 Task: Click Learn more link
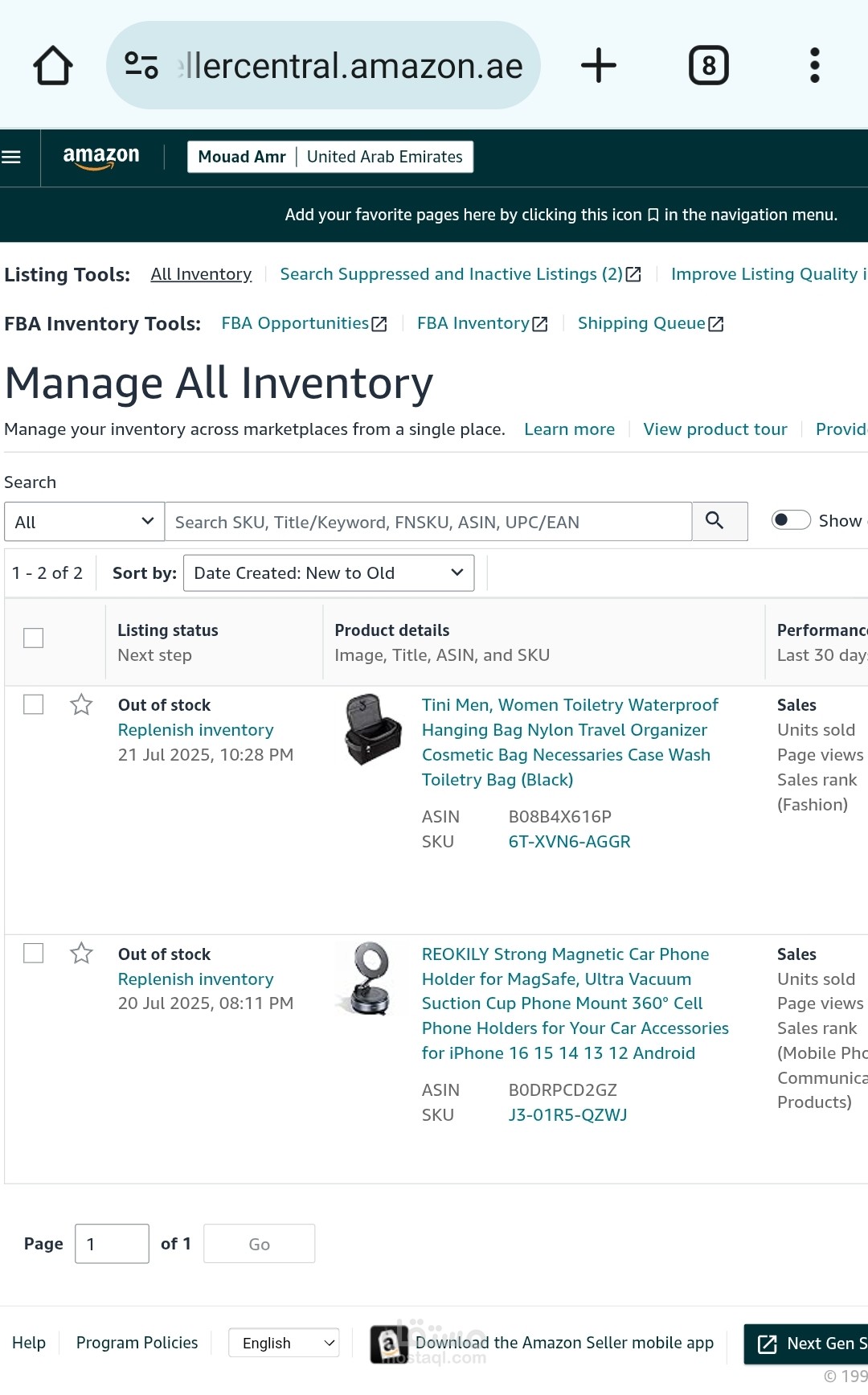pyautogui.click(x=569, y=429)
